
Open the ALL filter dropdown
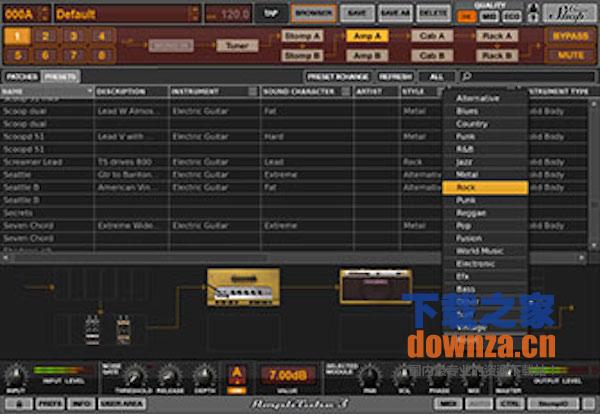tap(437, 77)
